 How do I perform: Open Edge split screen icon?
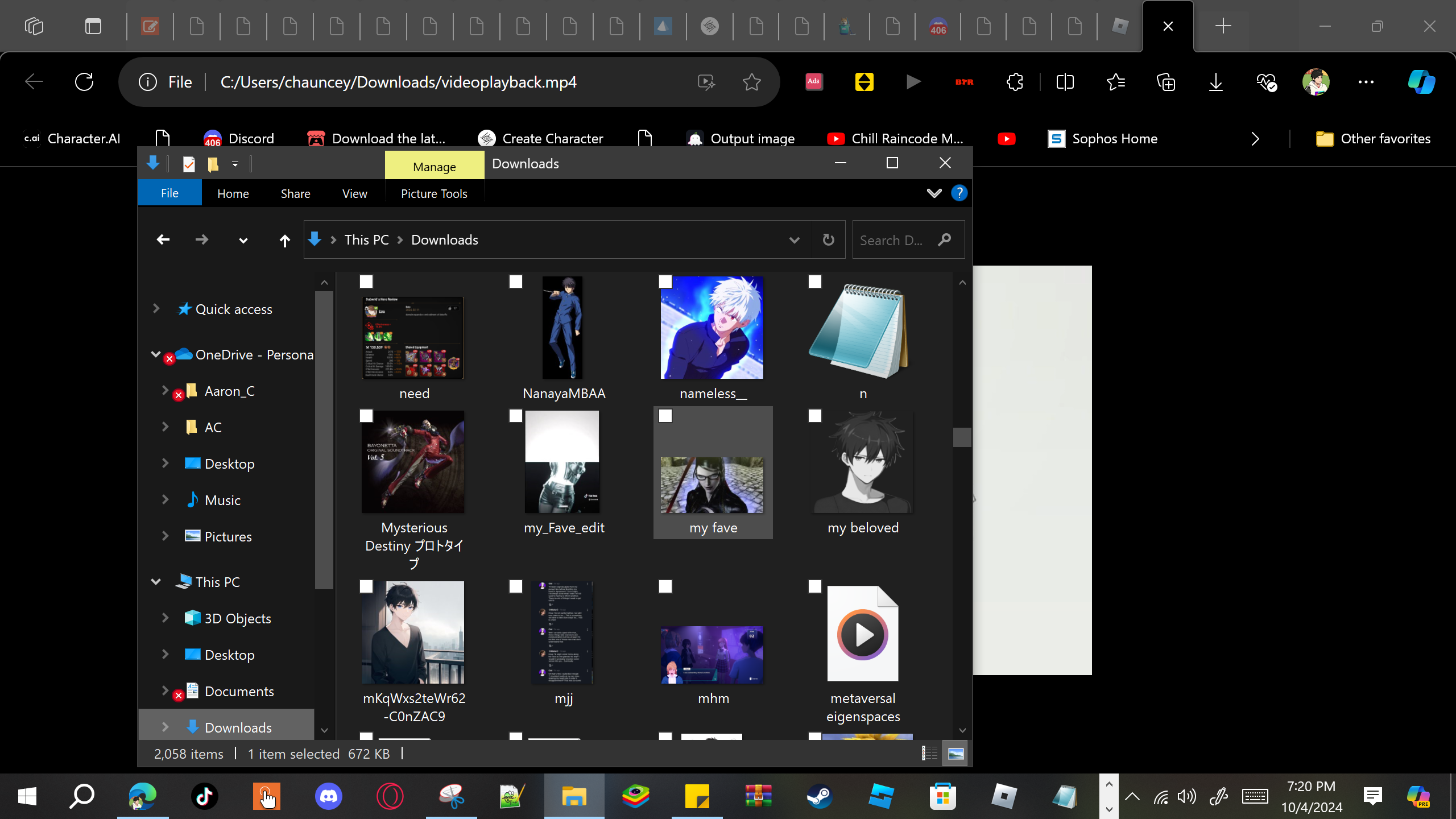click(x=1065, y=82)
